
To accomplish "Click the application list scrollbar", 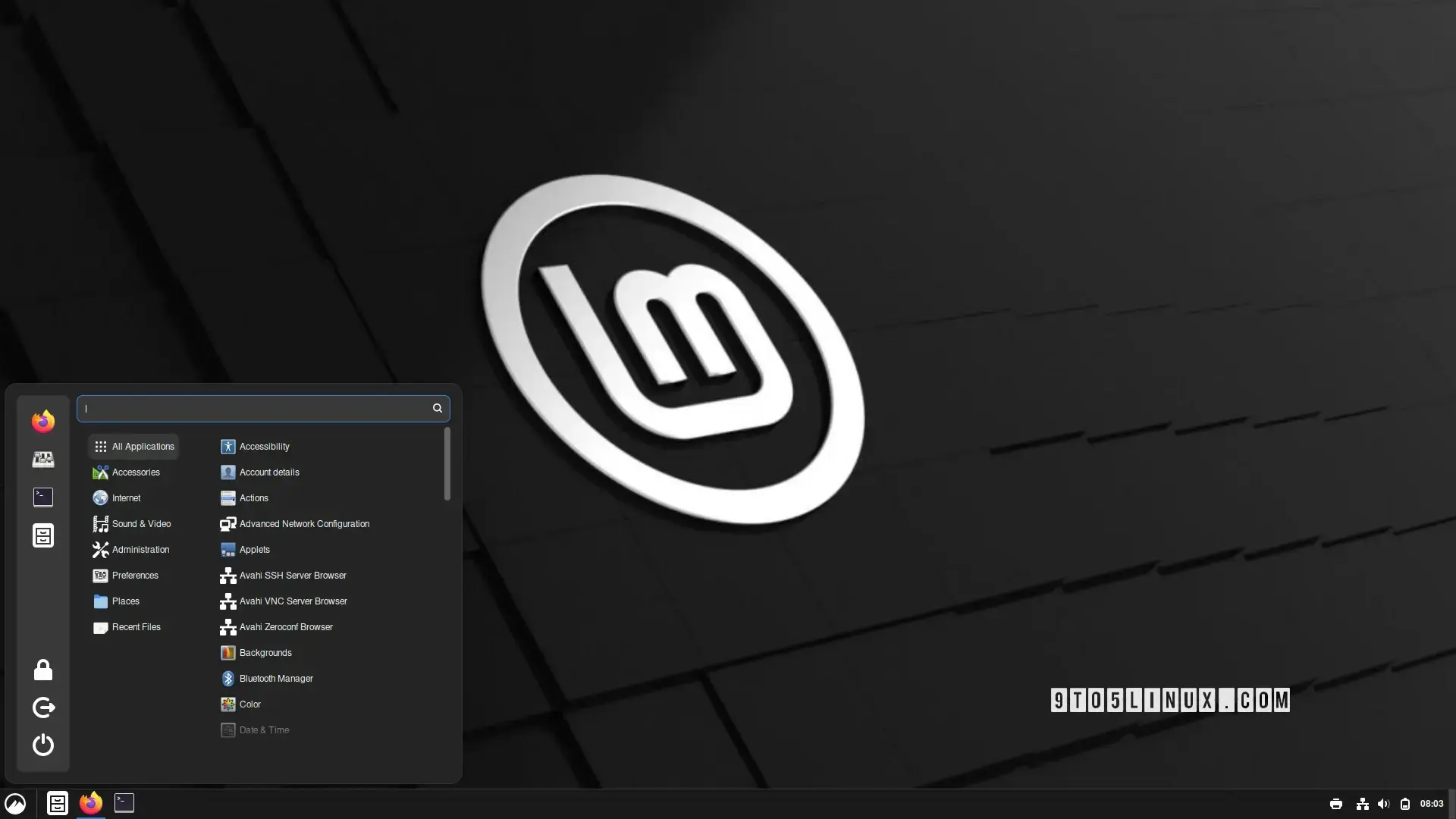I will [447, 464].
